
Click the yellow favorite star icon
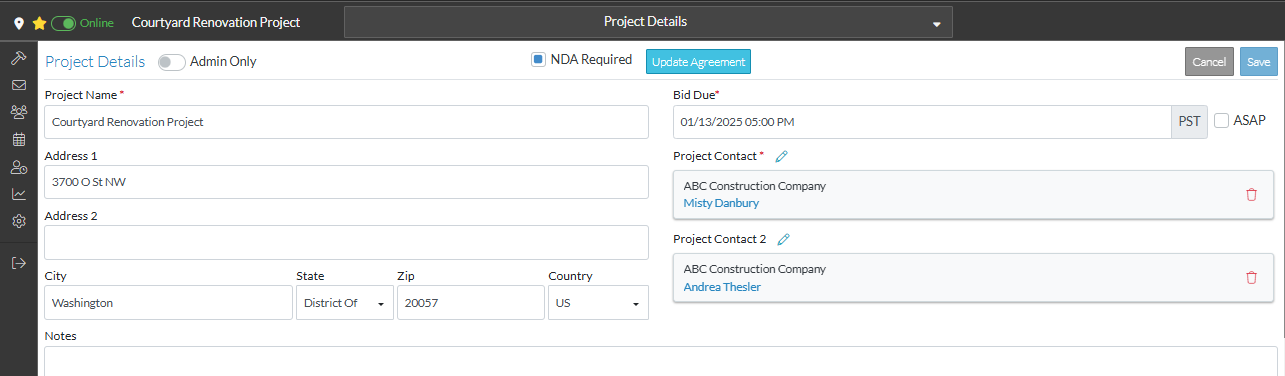coord(38,22)
